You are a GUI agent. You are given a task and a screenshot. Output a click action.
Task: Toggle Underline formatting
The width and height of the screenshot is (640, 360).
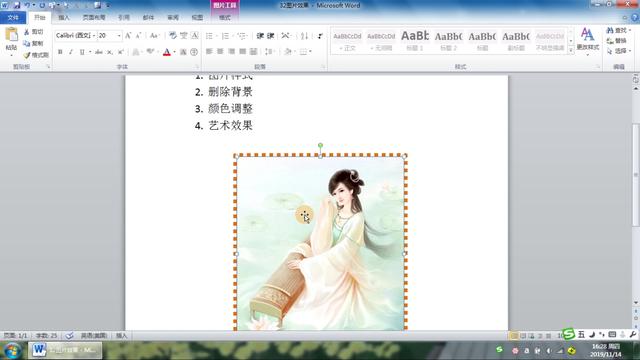tap(82, 52)
